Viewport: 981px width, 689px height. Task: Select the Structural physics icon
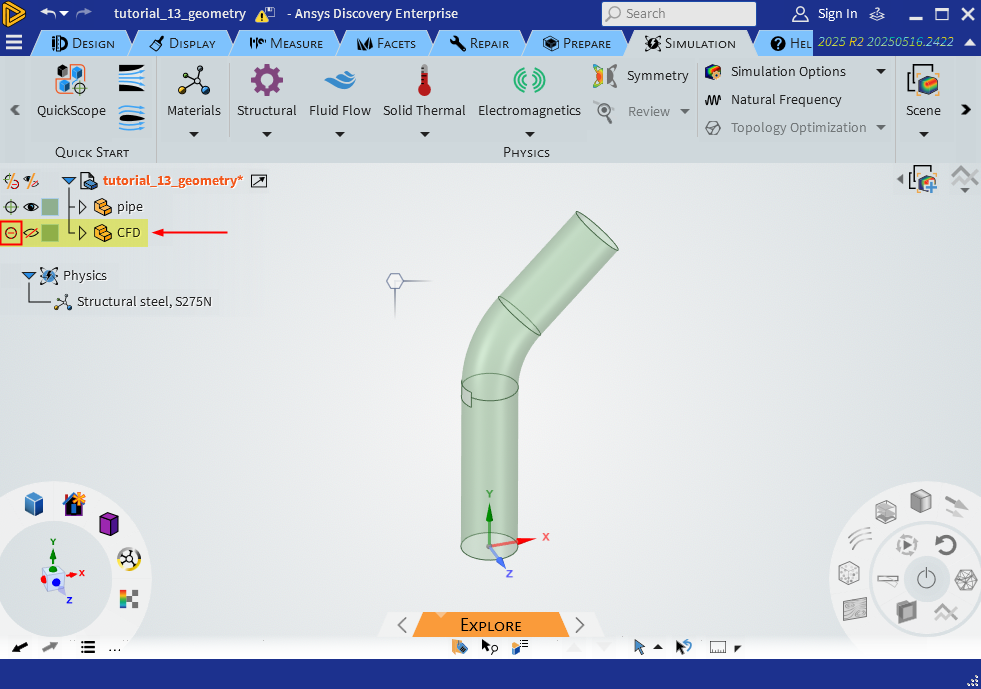[266, 81]
